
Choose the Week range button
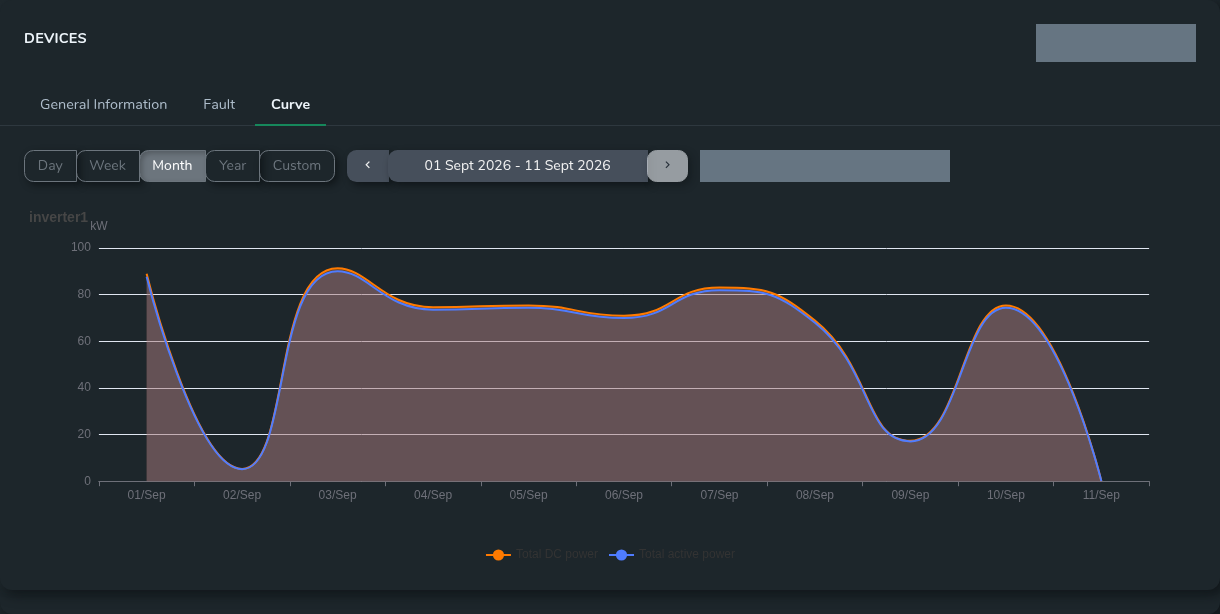[108, 166]
